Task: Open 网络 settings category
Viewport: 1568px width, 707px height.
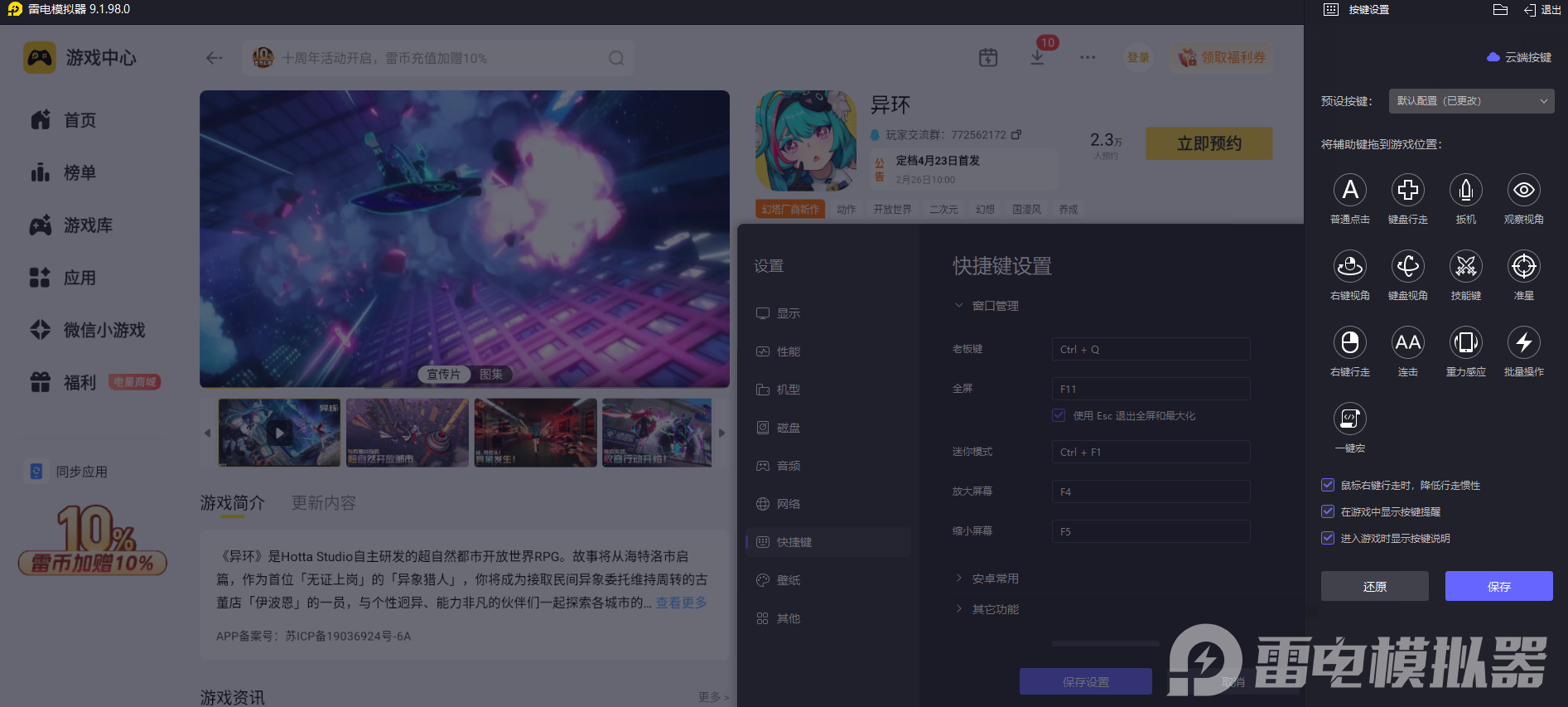Action: (828, 504)
